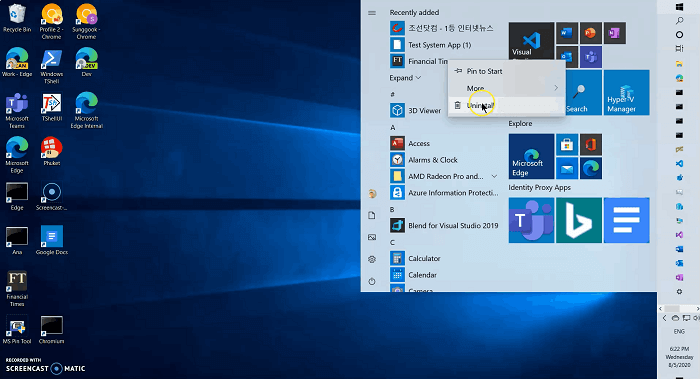Open the Word tile

point(567,33)
